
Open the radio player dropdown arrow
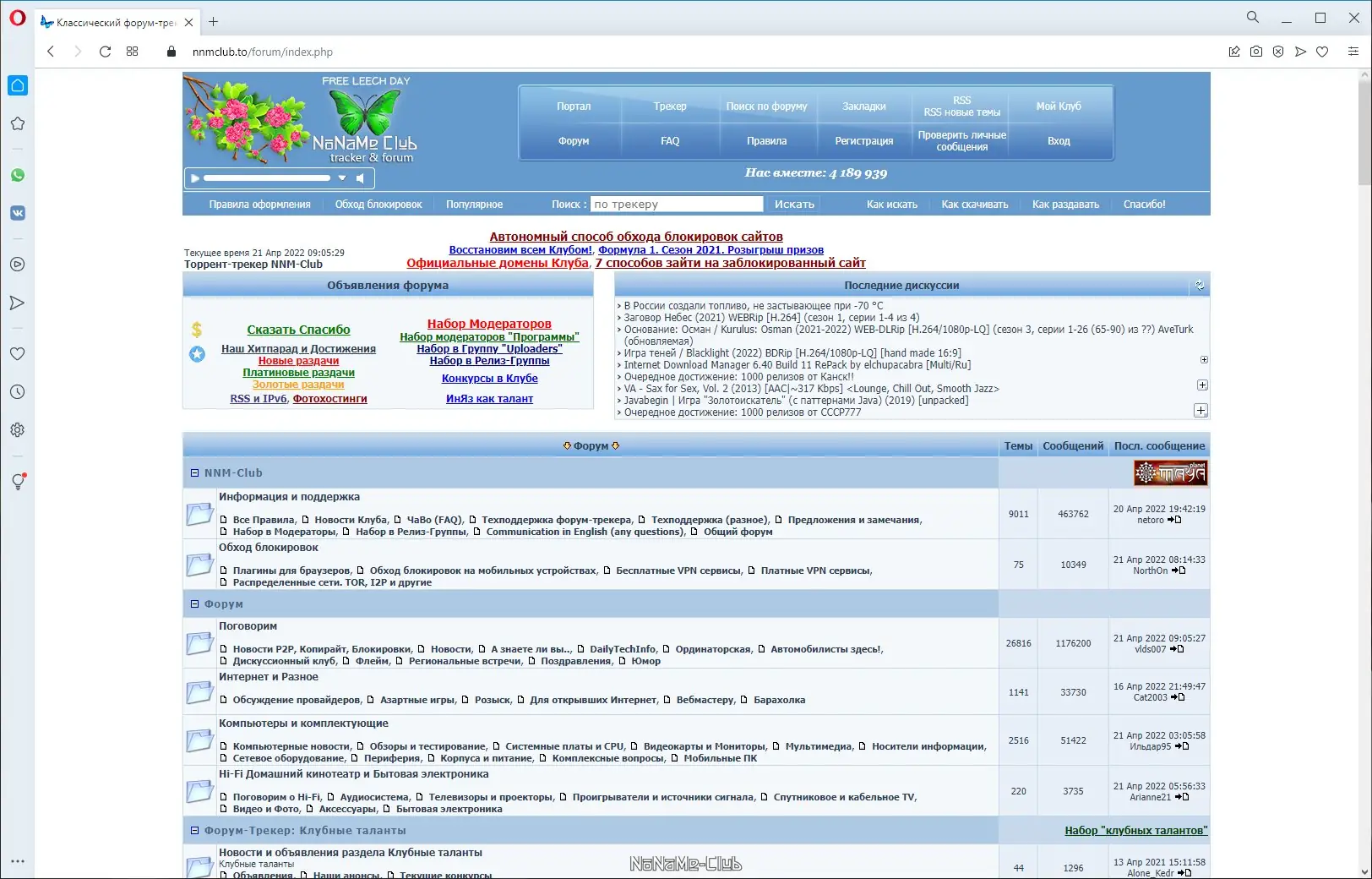click(342, 178)
